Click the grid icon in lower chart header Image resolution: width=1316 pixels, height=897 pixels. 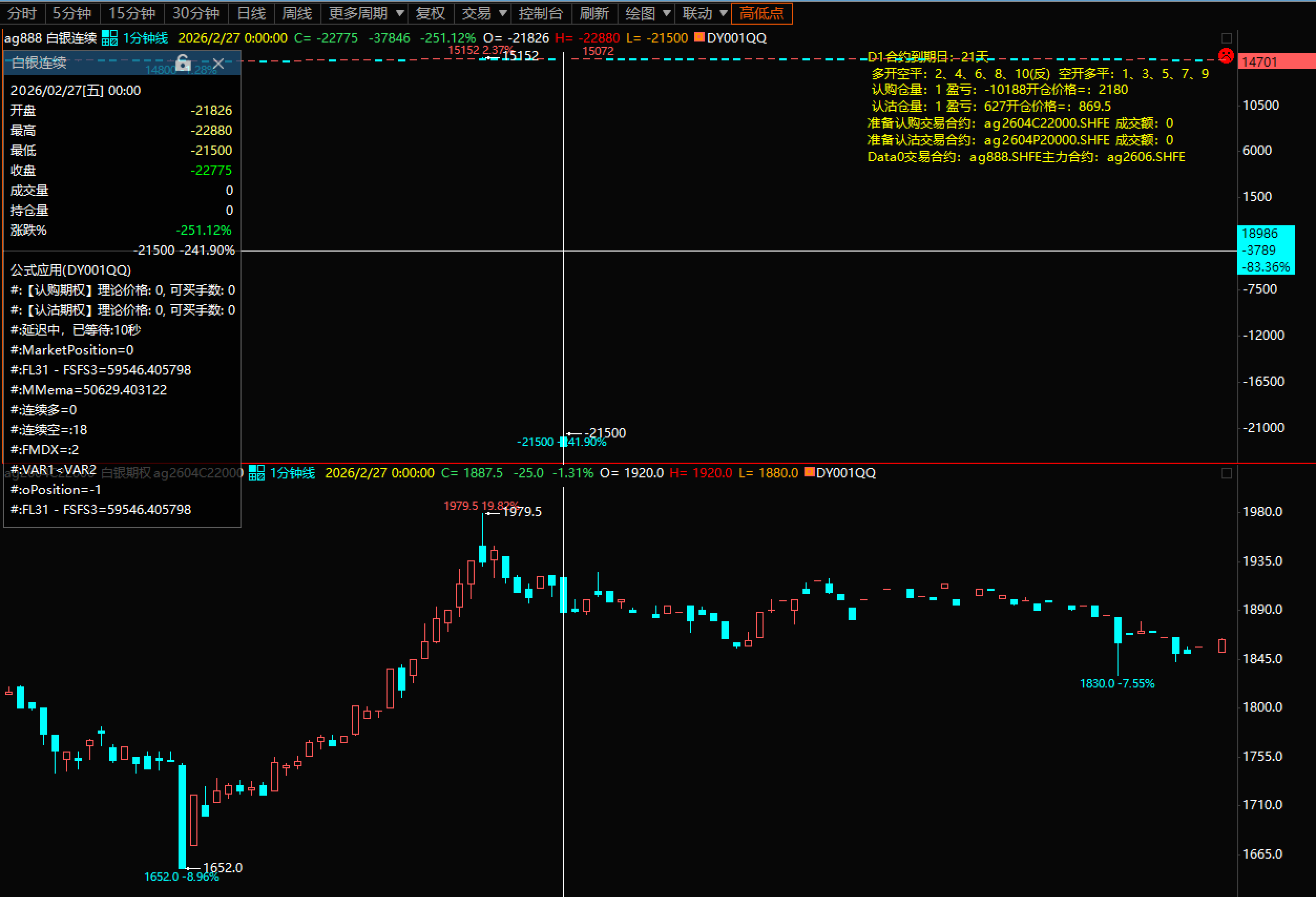click(256, 473)
